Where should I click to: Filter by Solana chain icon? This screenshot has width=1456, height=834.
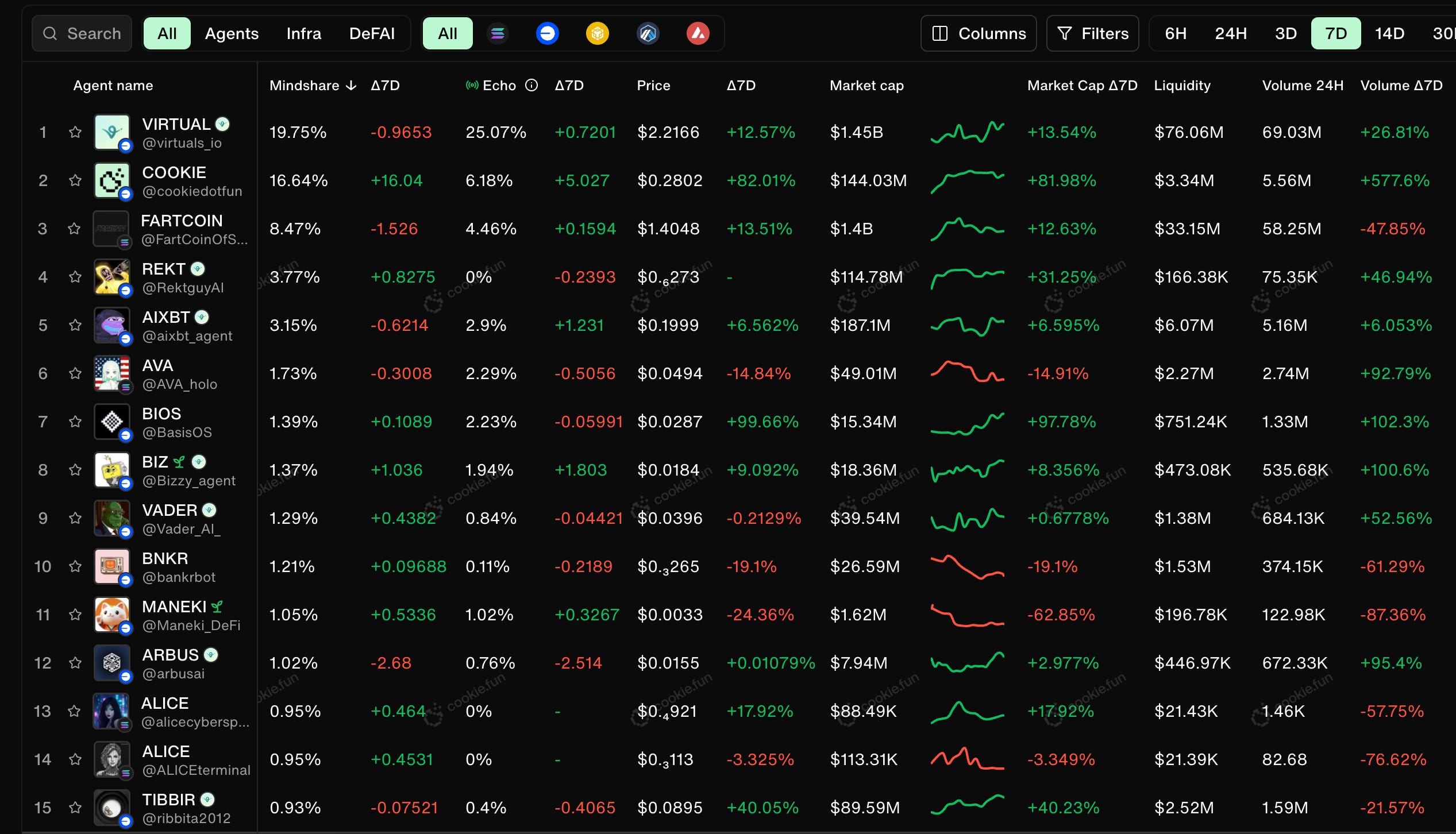coord(497,34)
